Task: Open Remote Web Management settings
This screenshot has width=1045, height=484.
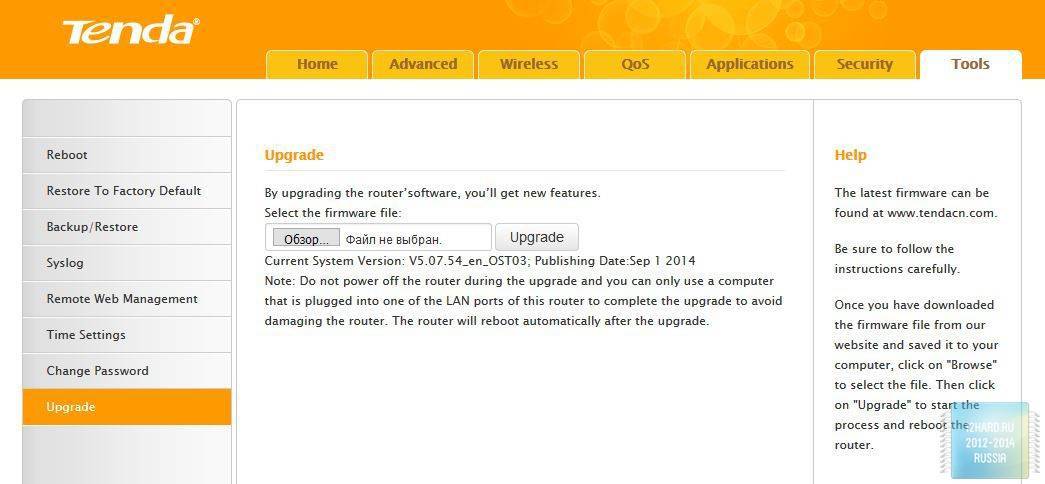Action: (127, 299)
